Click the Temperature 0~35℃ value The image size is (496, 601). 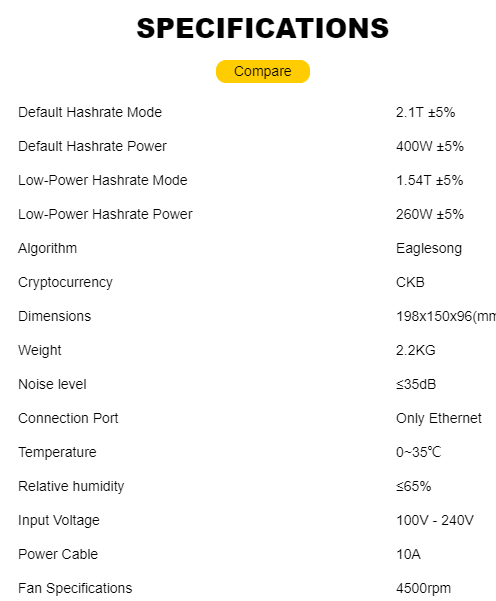tap(419, 452)
